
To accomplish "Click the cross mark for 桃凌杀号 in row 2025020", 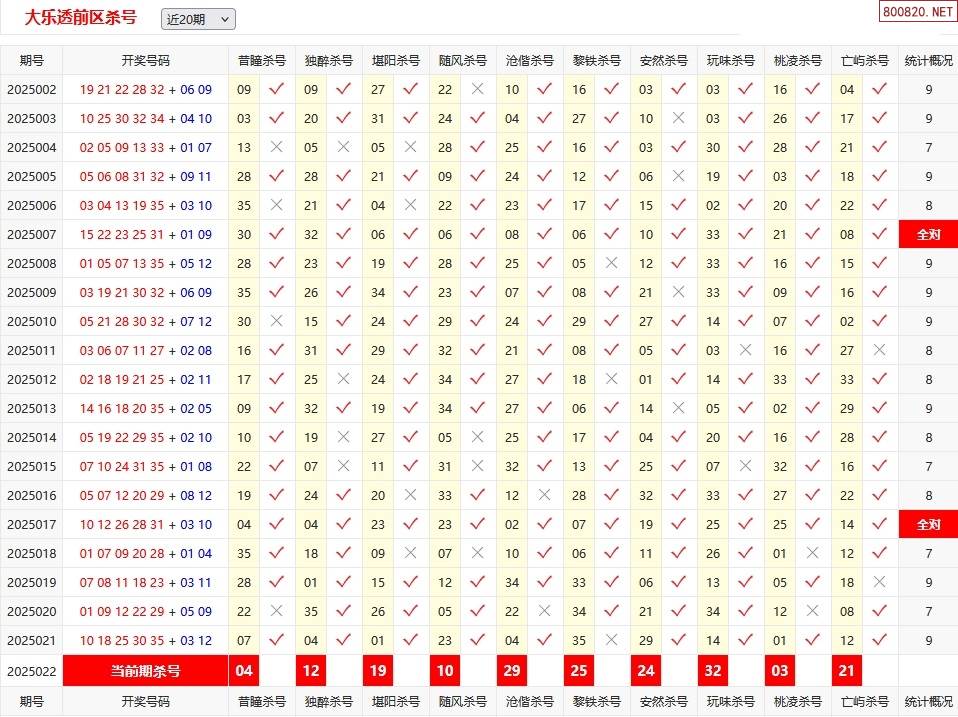I will (x=812, y=611).
